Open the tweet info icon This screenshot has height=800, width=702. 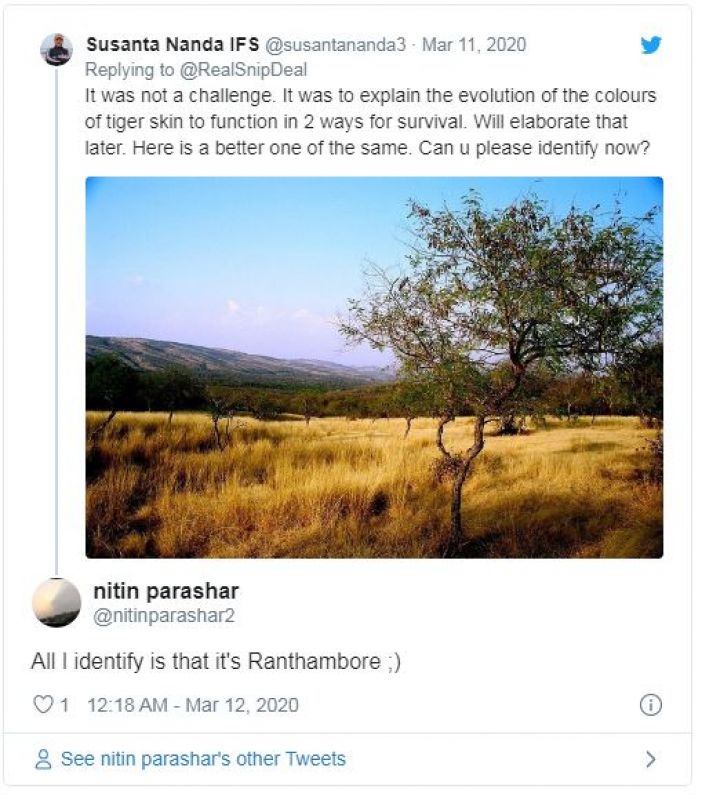650,705
